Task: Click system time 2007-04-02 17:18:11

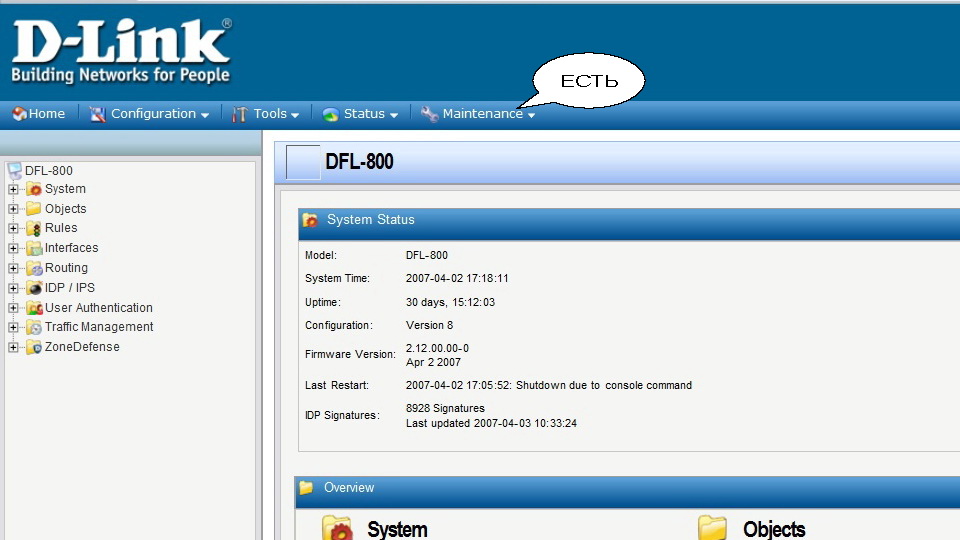Action: coord(457,279)
